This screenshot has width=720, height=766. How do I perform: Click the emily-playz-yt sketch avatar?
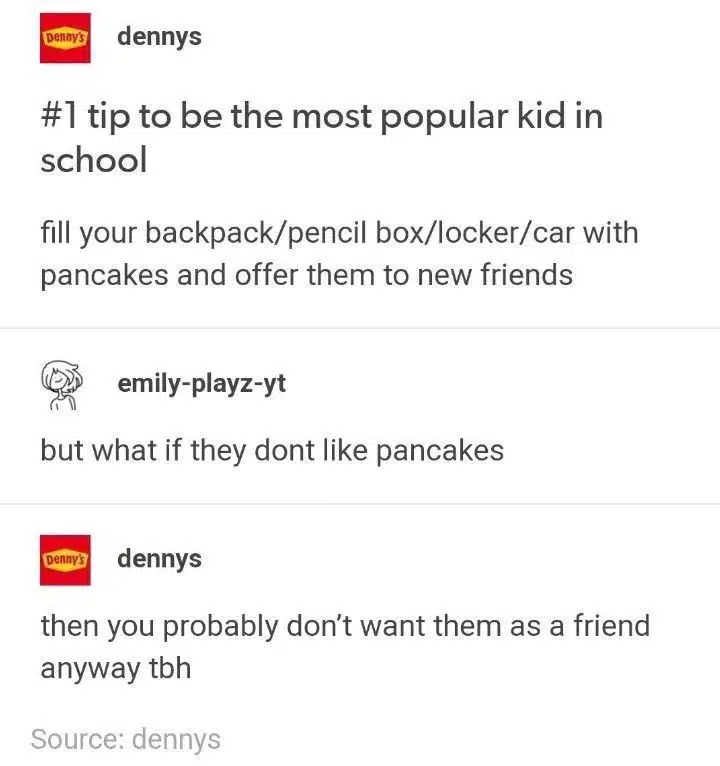tap(62, 384)
